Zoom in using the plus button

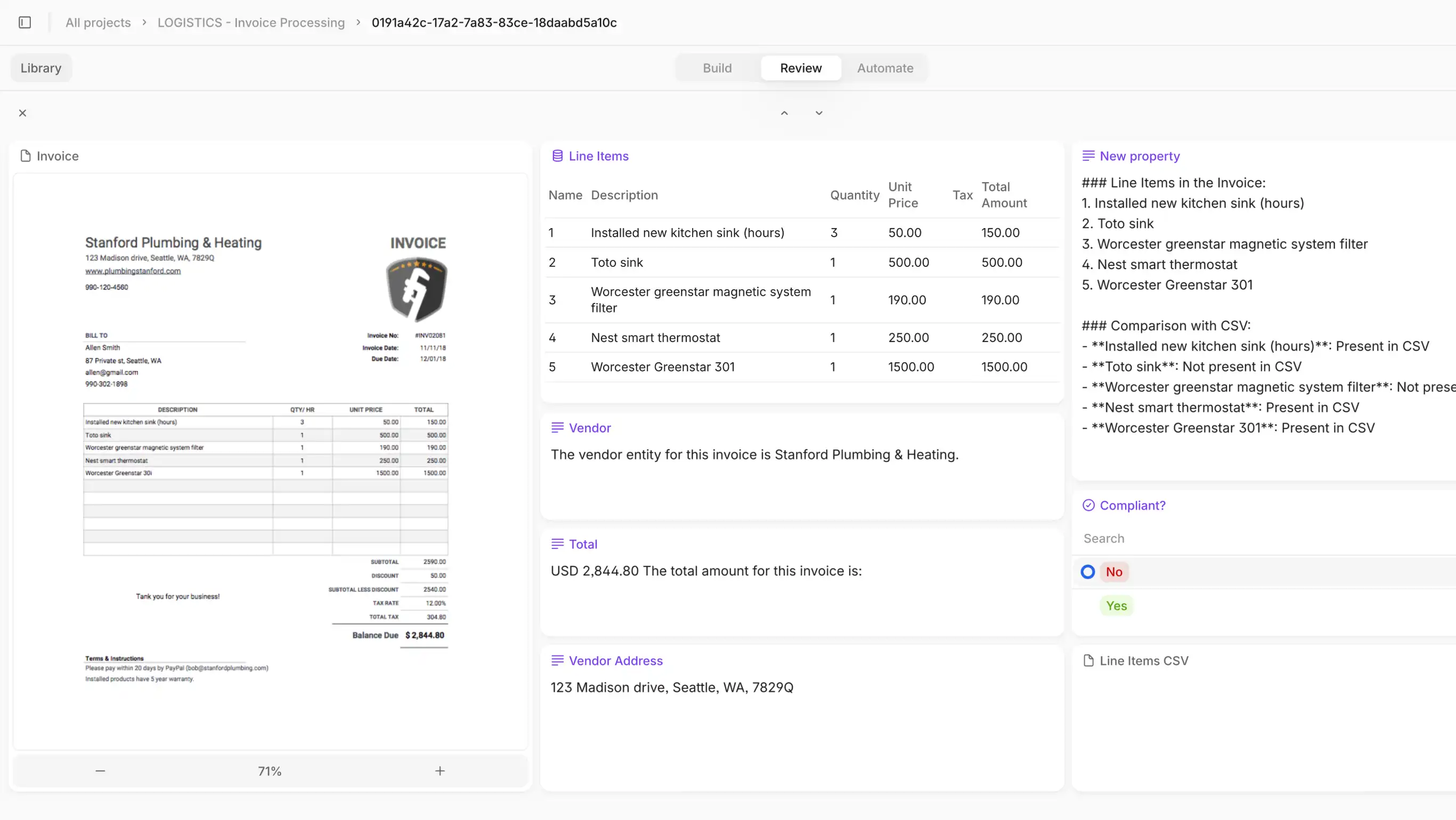[440, 770]
